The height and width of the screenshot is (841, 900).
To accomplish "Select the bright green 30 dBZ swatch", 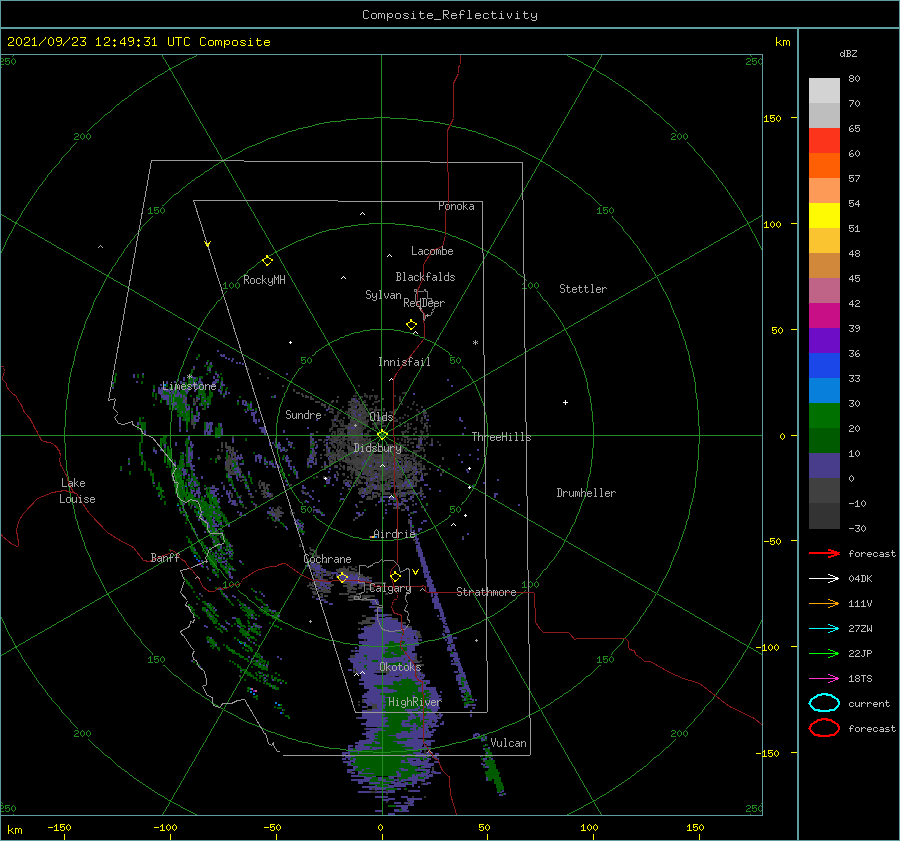I will coord(824,416).
